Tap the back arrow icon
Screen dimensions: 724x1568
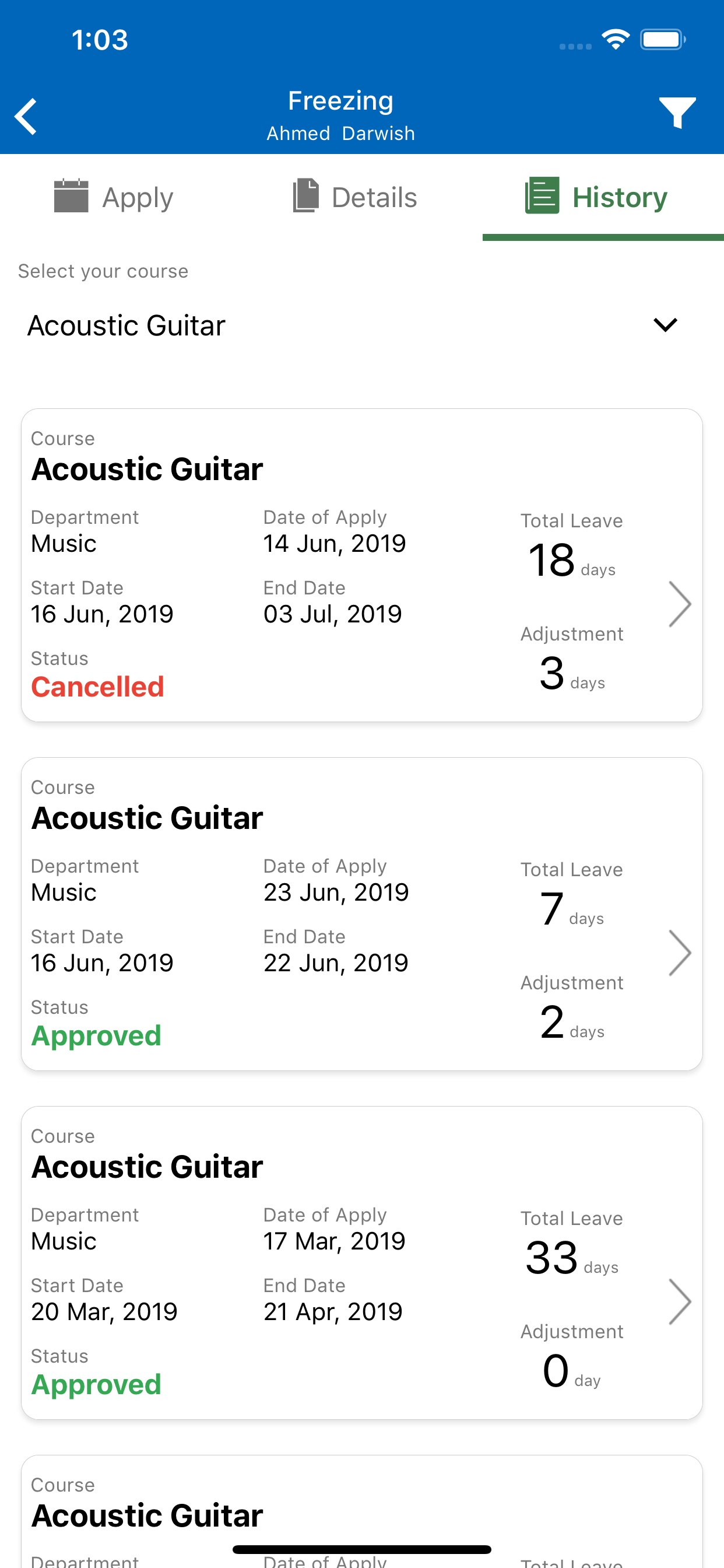(26, 116)
